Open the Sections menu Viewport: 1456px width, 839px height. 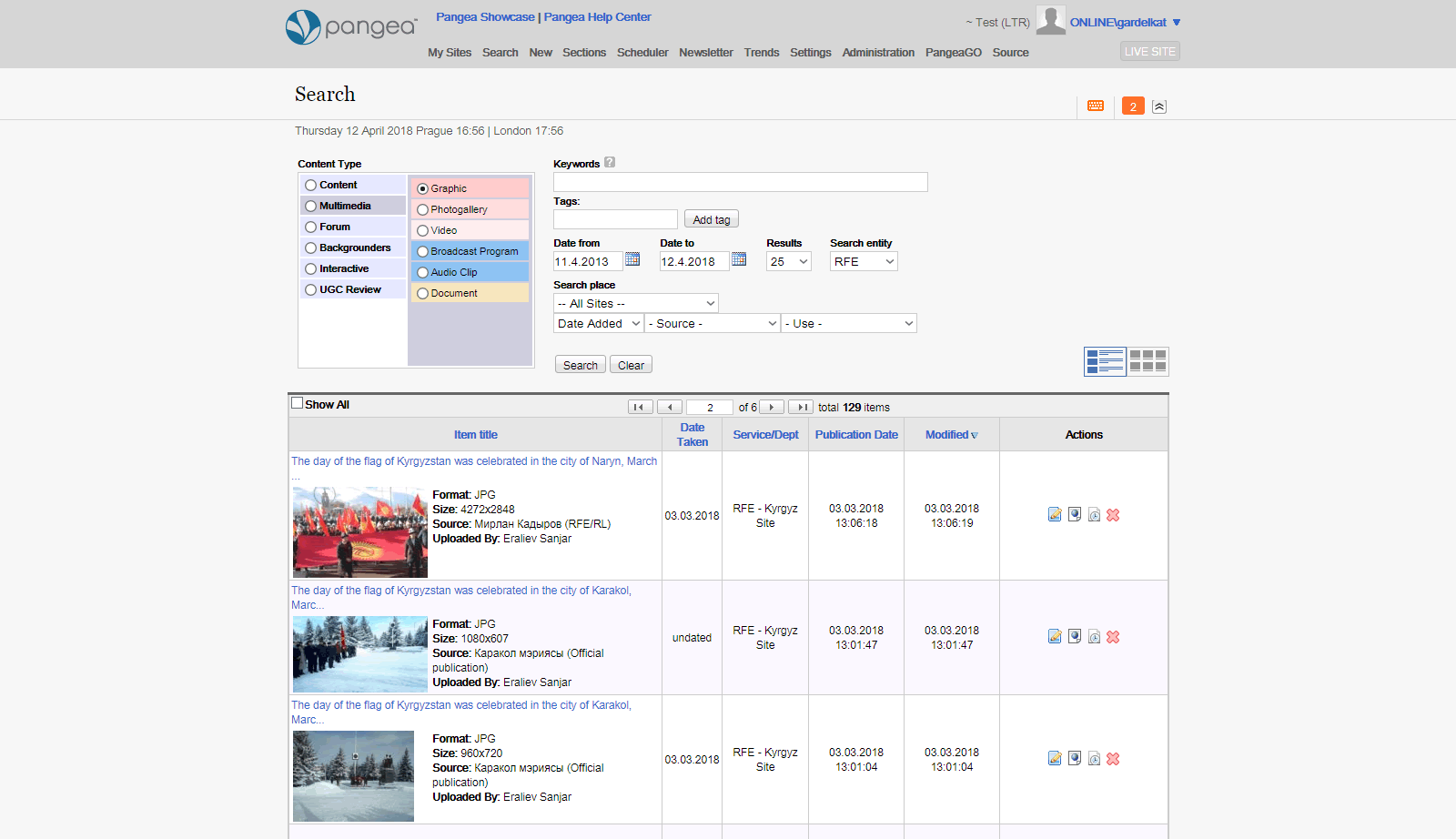coord(584,53)
